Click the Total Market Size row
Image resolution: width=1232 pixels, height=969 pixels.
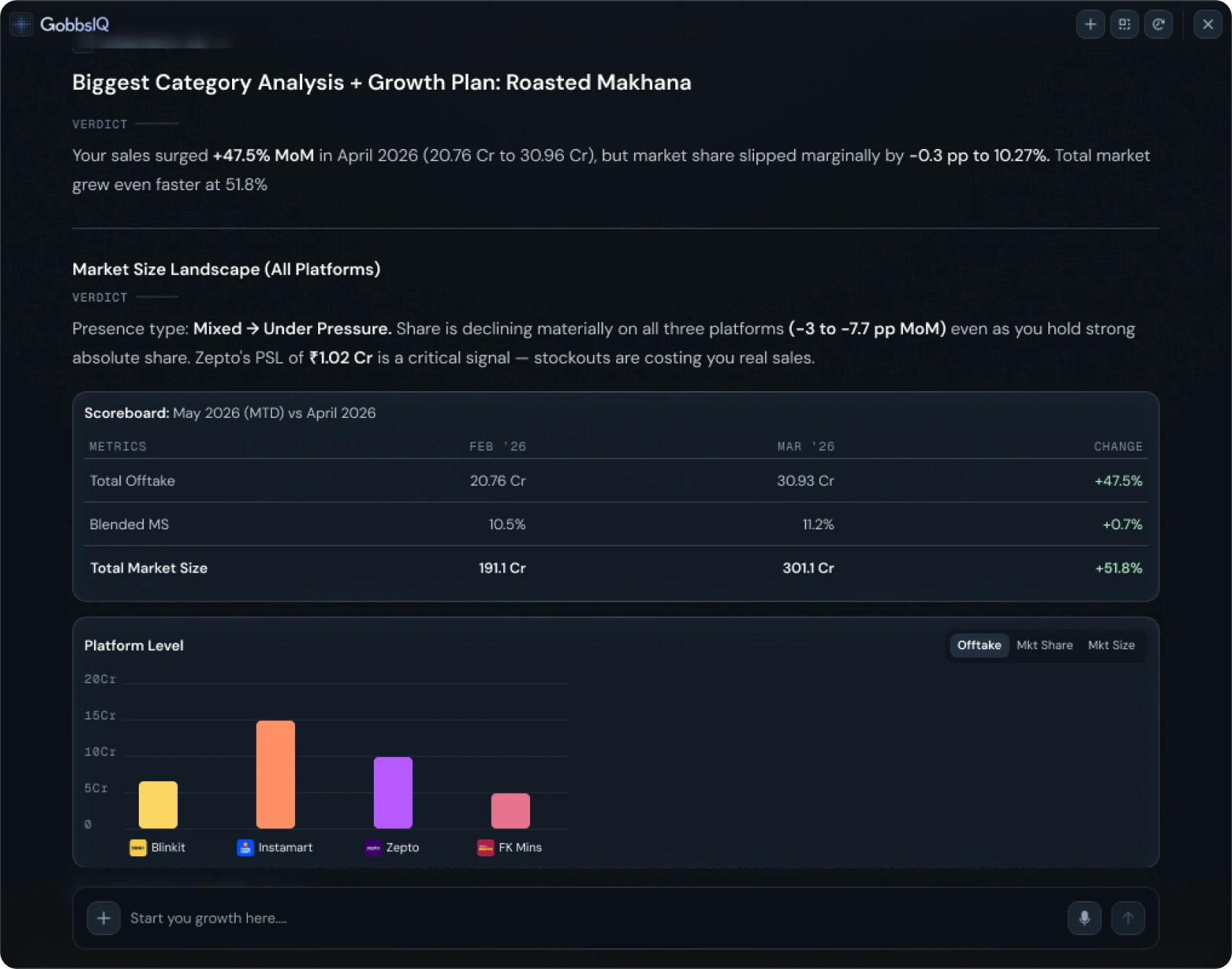click(616, 568)
